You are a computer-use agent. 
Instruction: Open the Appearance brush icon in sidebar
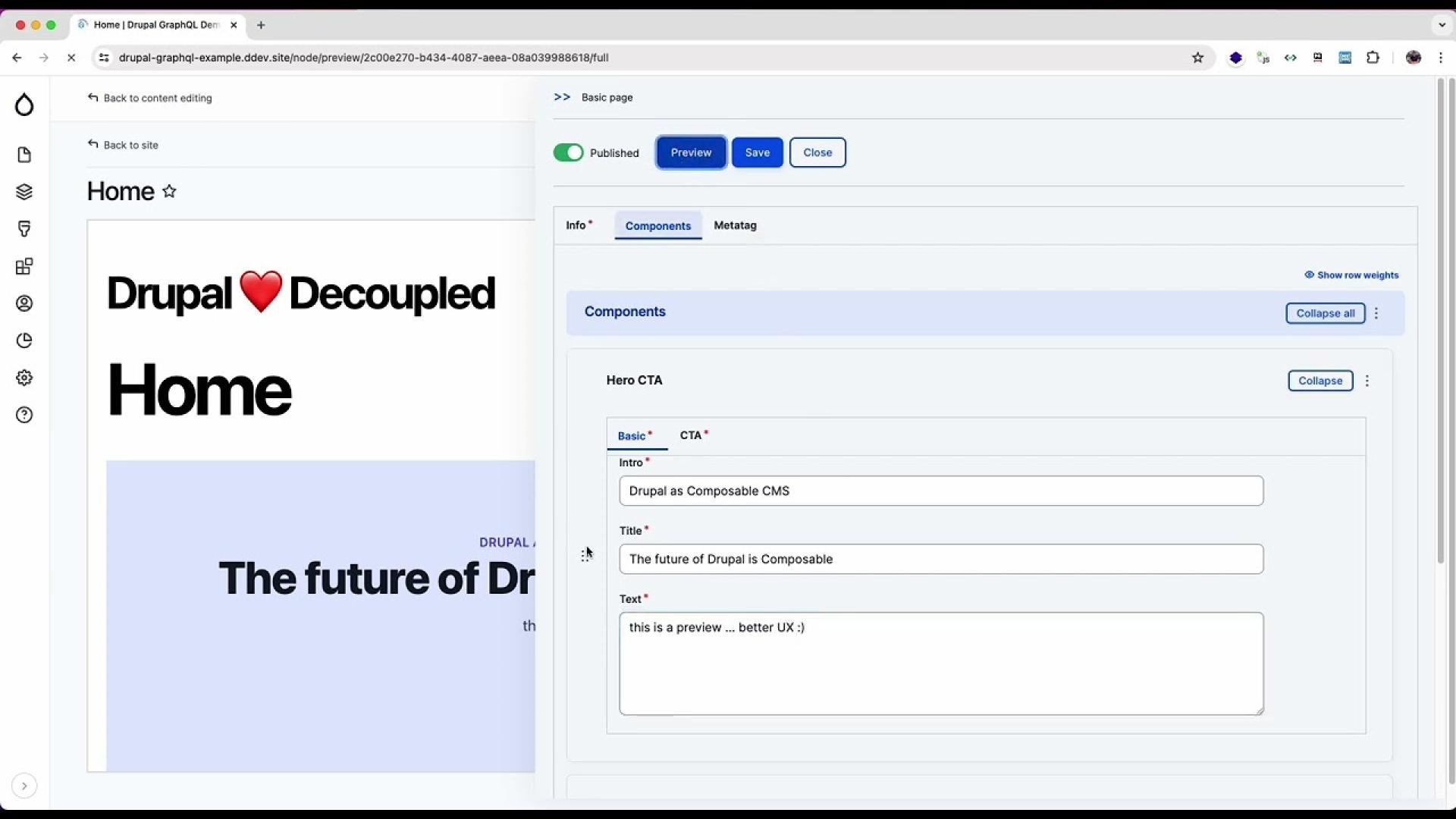coord(24,229)
